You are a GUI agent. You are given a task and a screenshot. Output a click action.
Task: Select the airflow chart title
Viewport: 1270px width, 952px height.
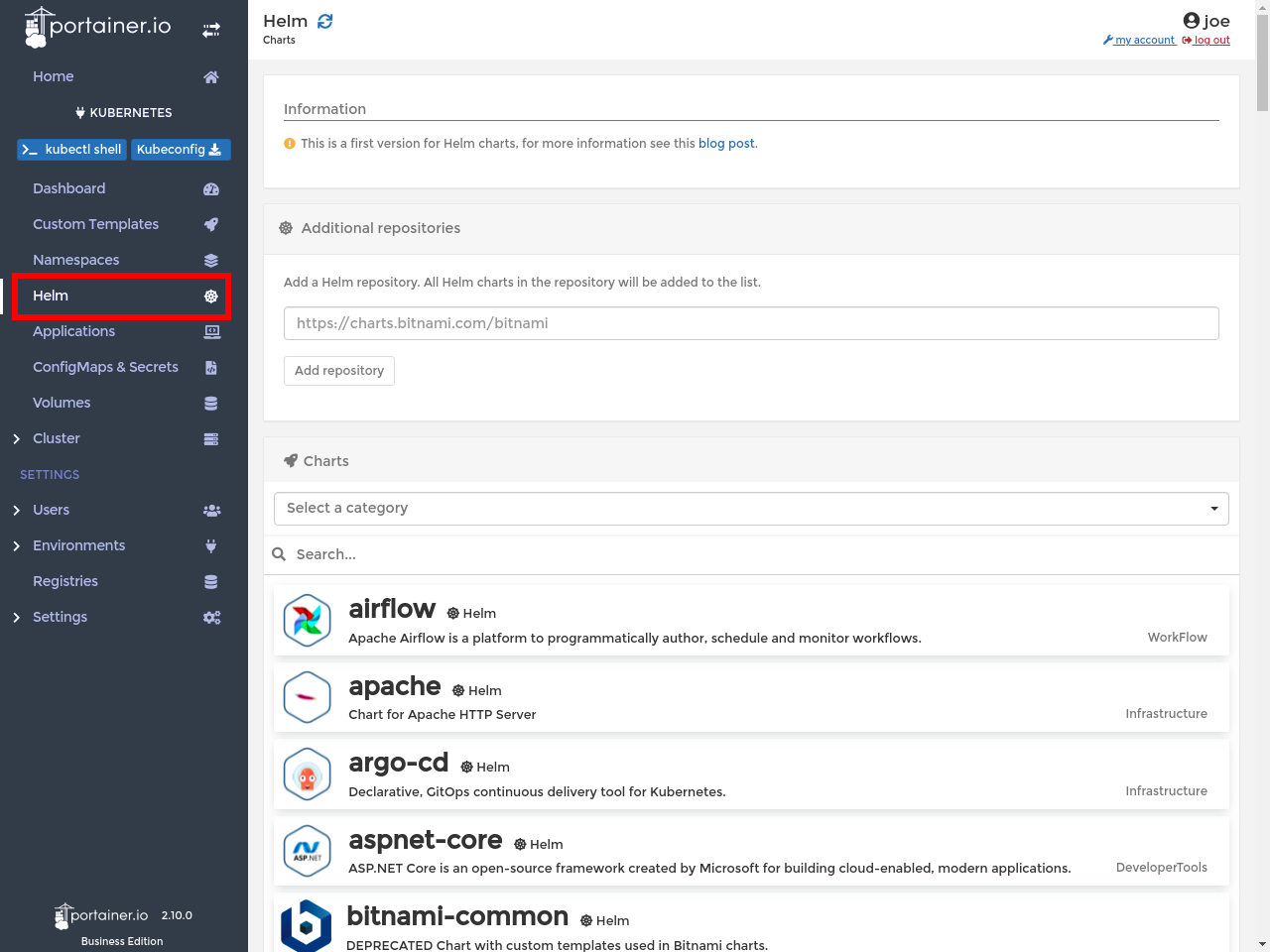[392, 609]
